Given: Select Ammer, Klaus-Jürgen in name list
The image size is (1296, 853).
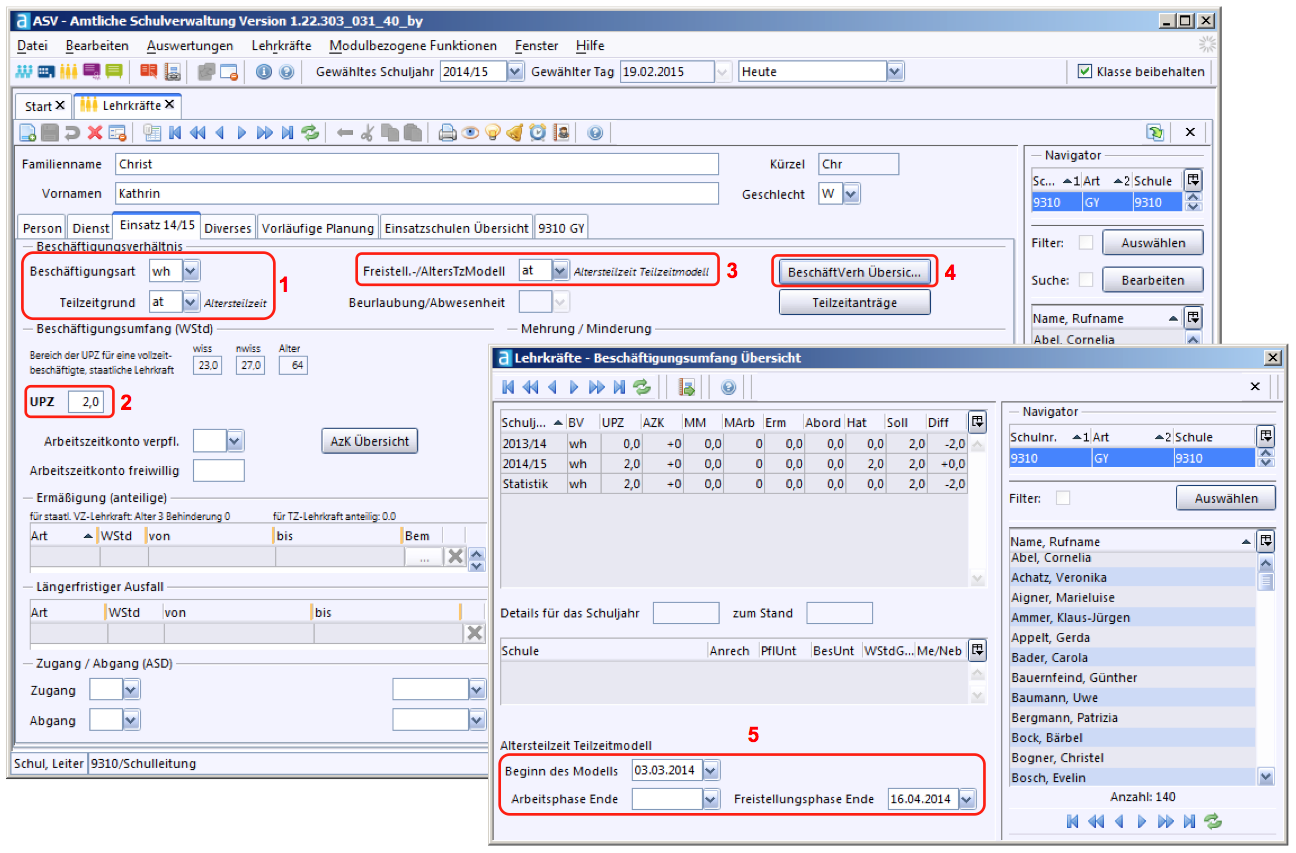Looking at the screenshot, I should point(1132,618).
